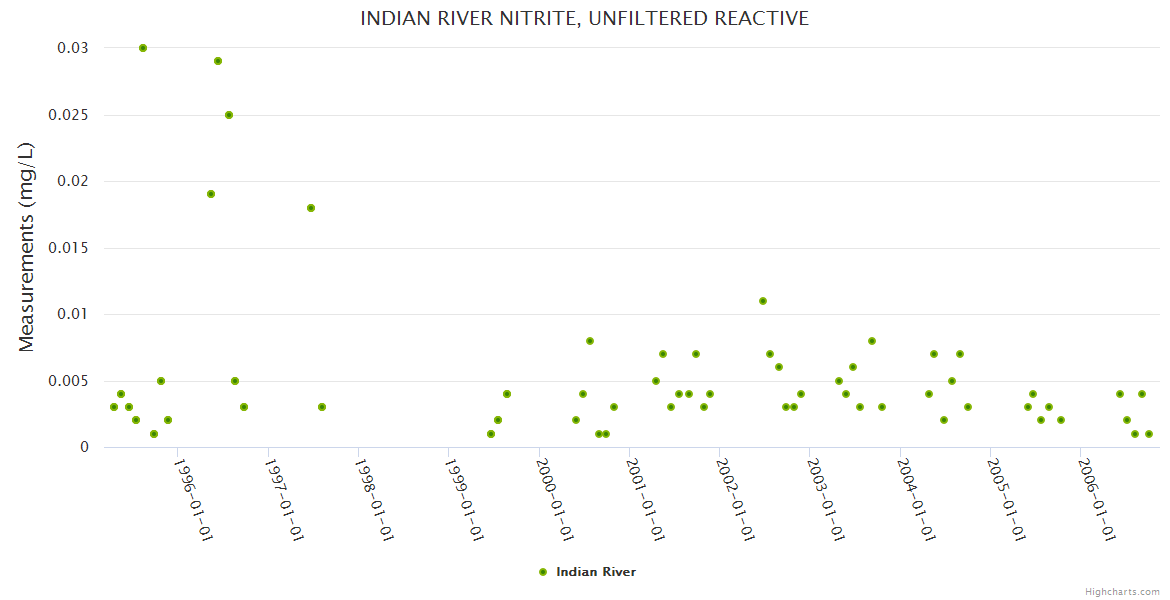Click the 0.018 data point in 1997
Viewport: 1170px width, 600px height.
point(311,208)
